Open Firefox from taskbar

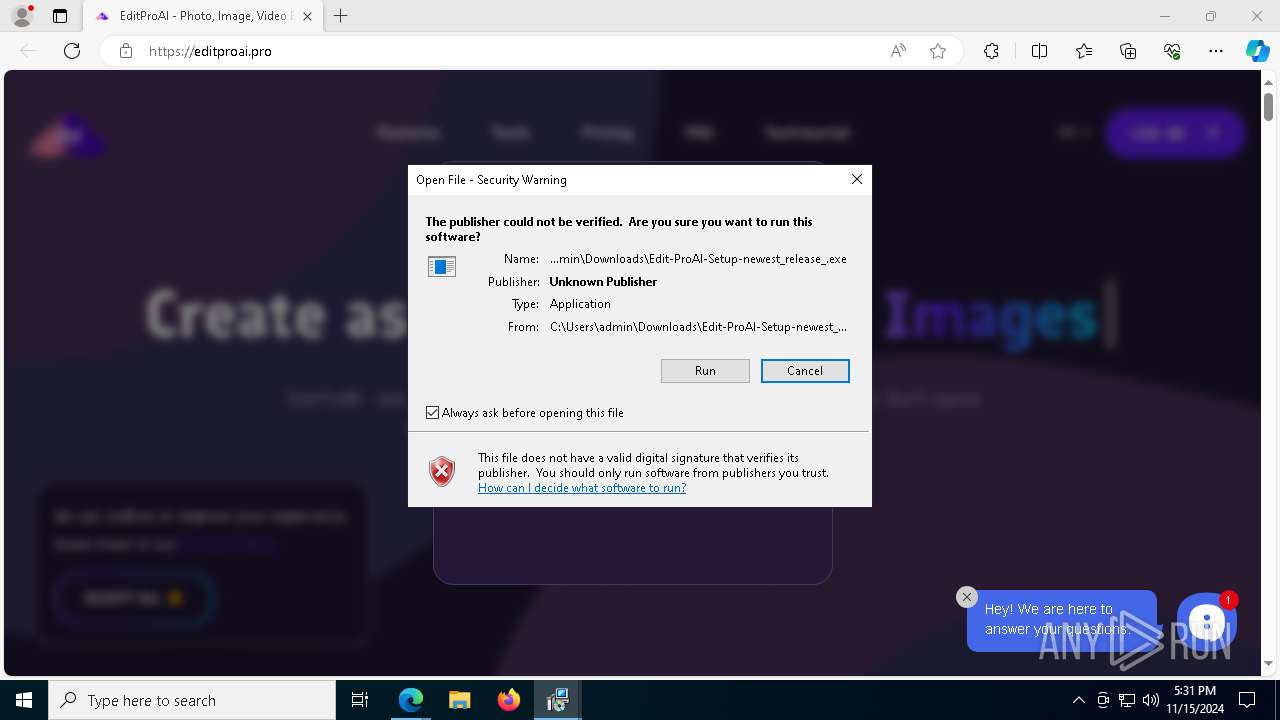(509, 700)
